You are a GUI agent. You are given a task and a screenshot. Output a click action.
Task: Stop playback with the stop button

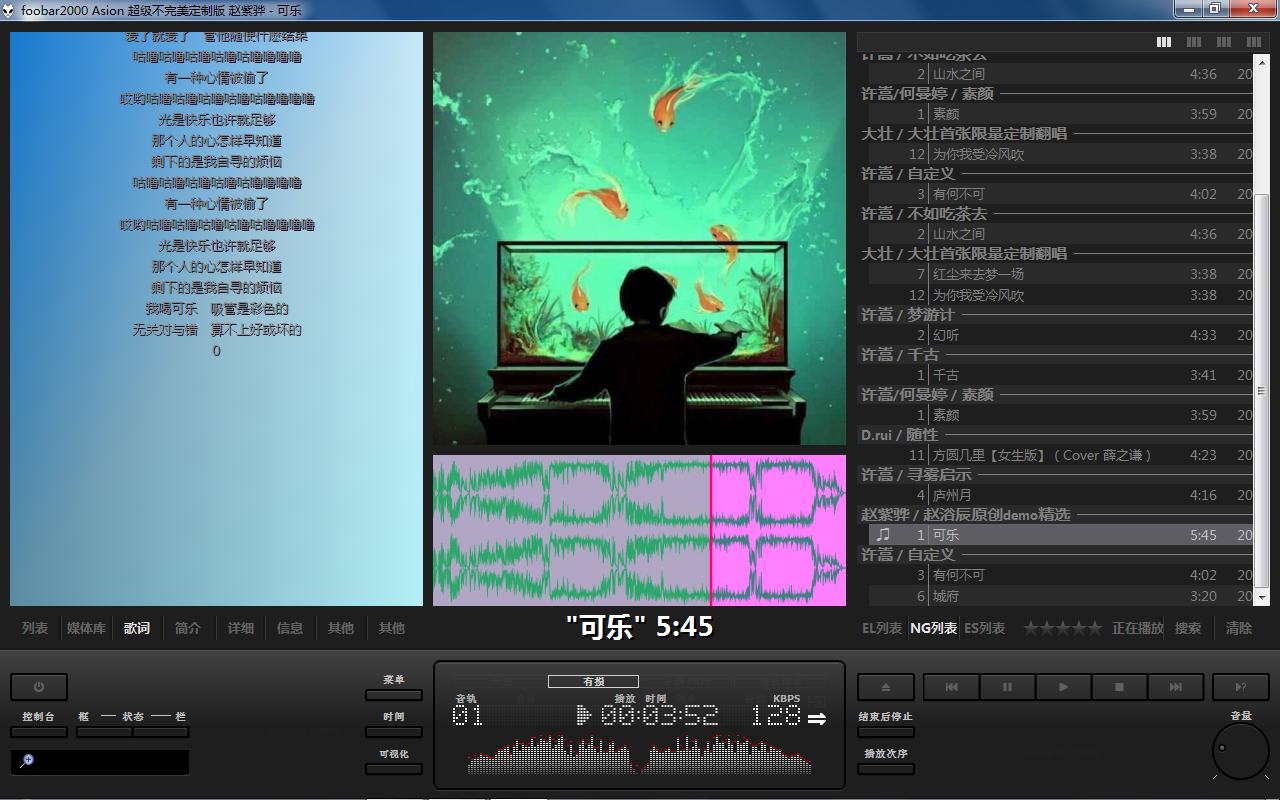click(1120, 687)
